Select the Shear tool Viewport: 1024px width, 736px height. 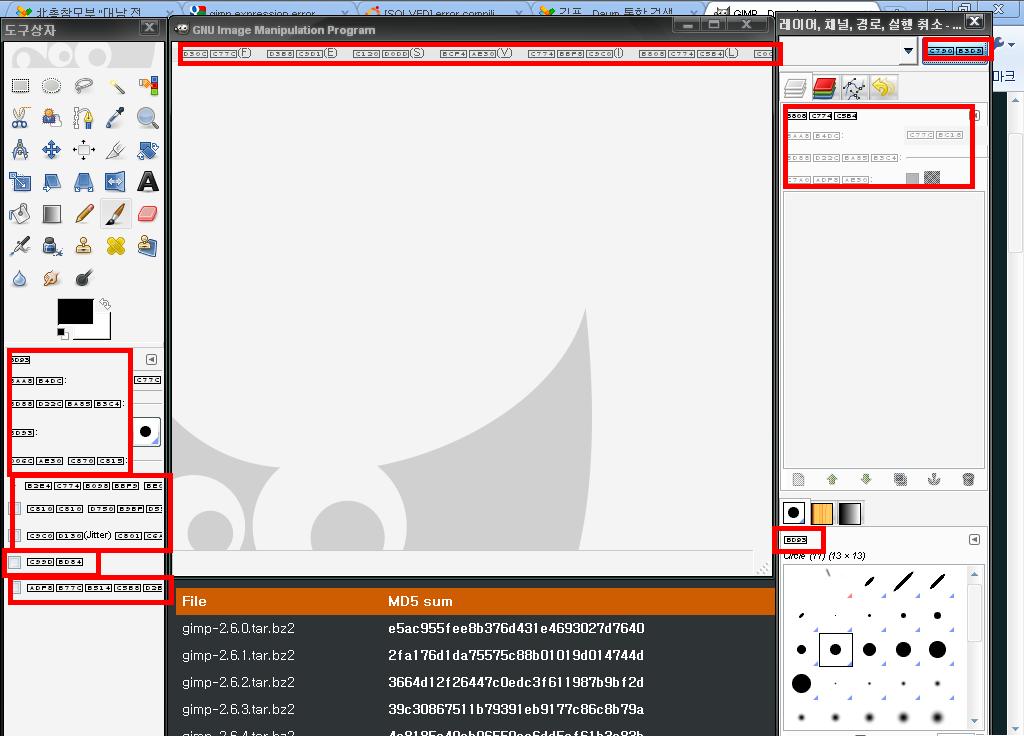(52, 182)
